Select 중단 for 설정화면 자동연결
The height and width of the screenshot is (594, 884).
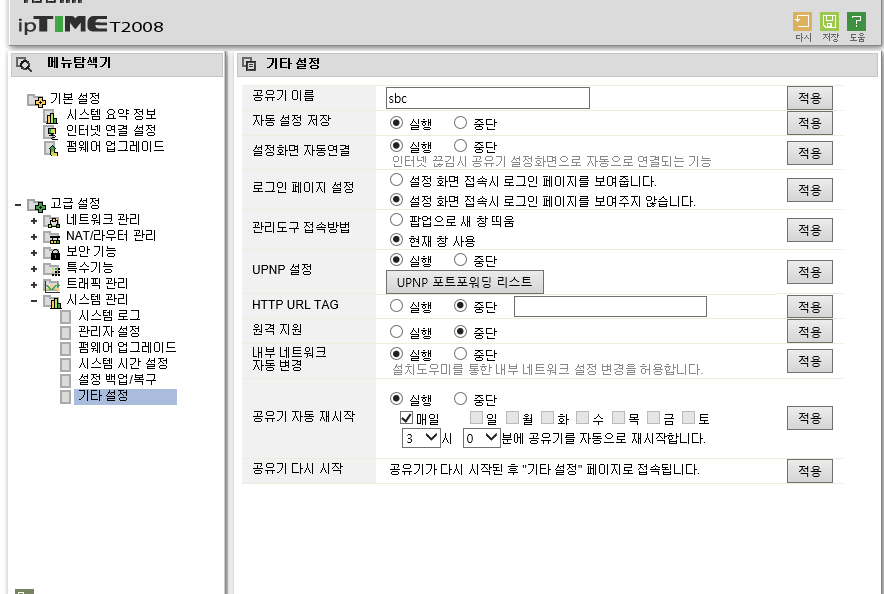[461, 145]
